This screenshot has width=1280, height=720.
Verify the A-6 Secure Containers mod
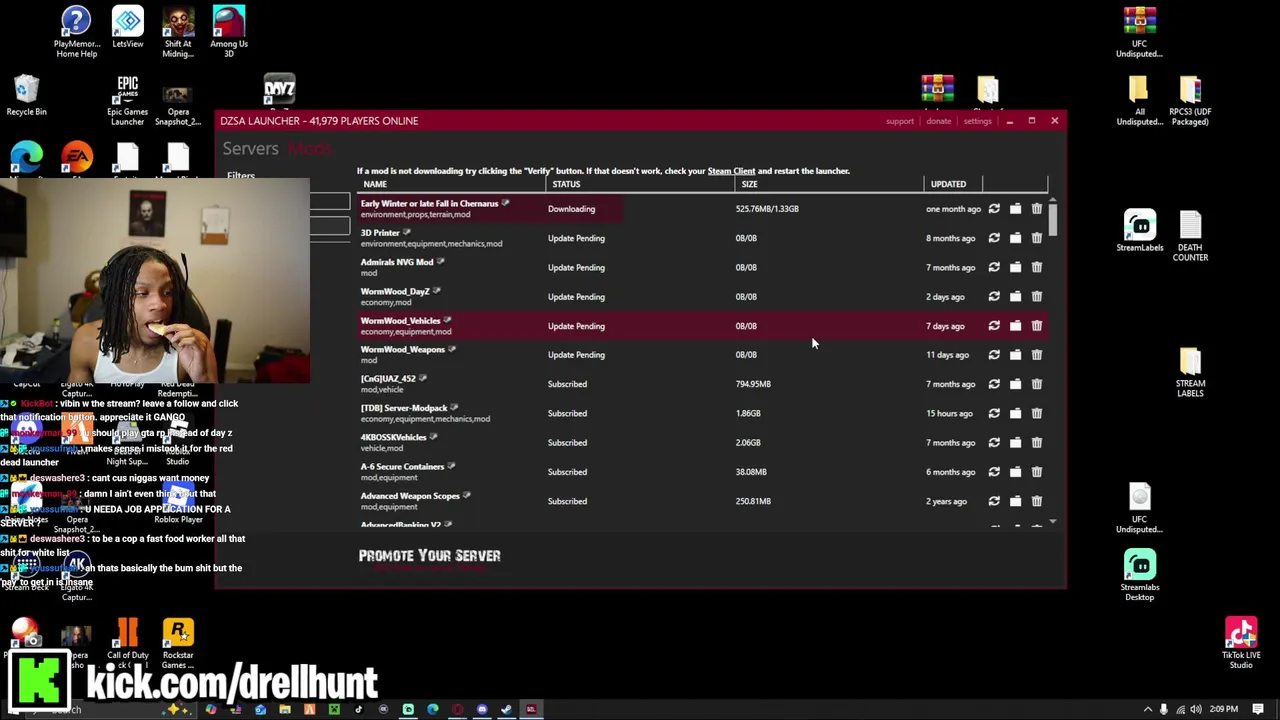pos(994,472)
